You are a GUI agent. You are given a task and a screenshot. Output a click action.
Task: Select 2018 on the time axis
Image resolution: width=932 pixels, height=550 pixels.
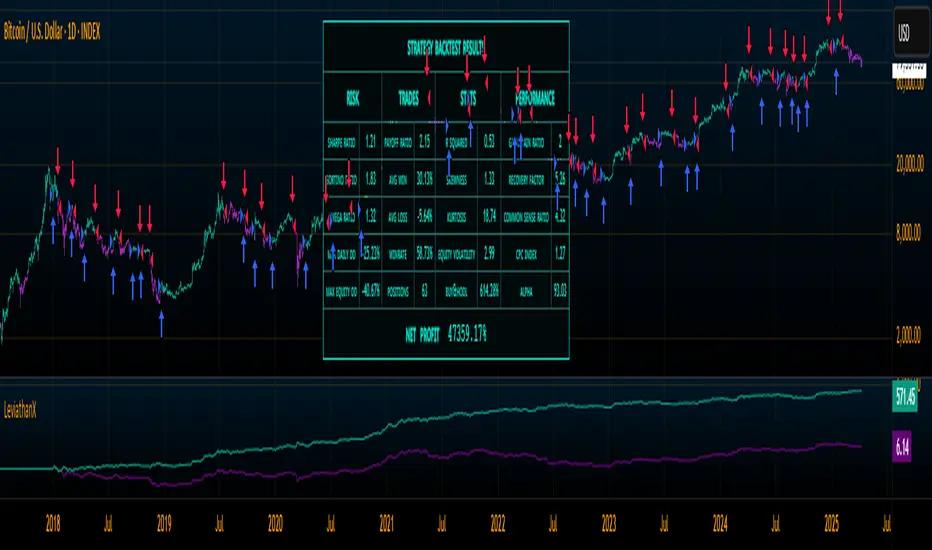[53, 521]
